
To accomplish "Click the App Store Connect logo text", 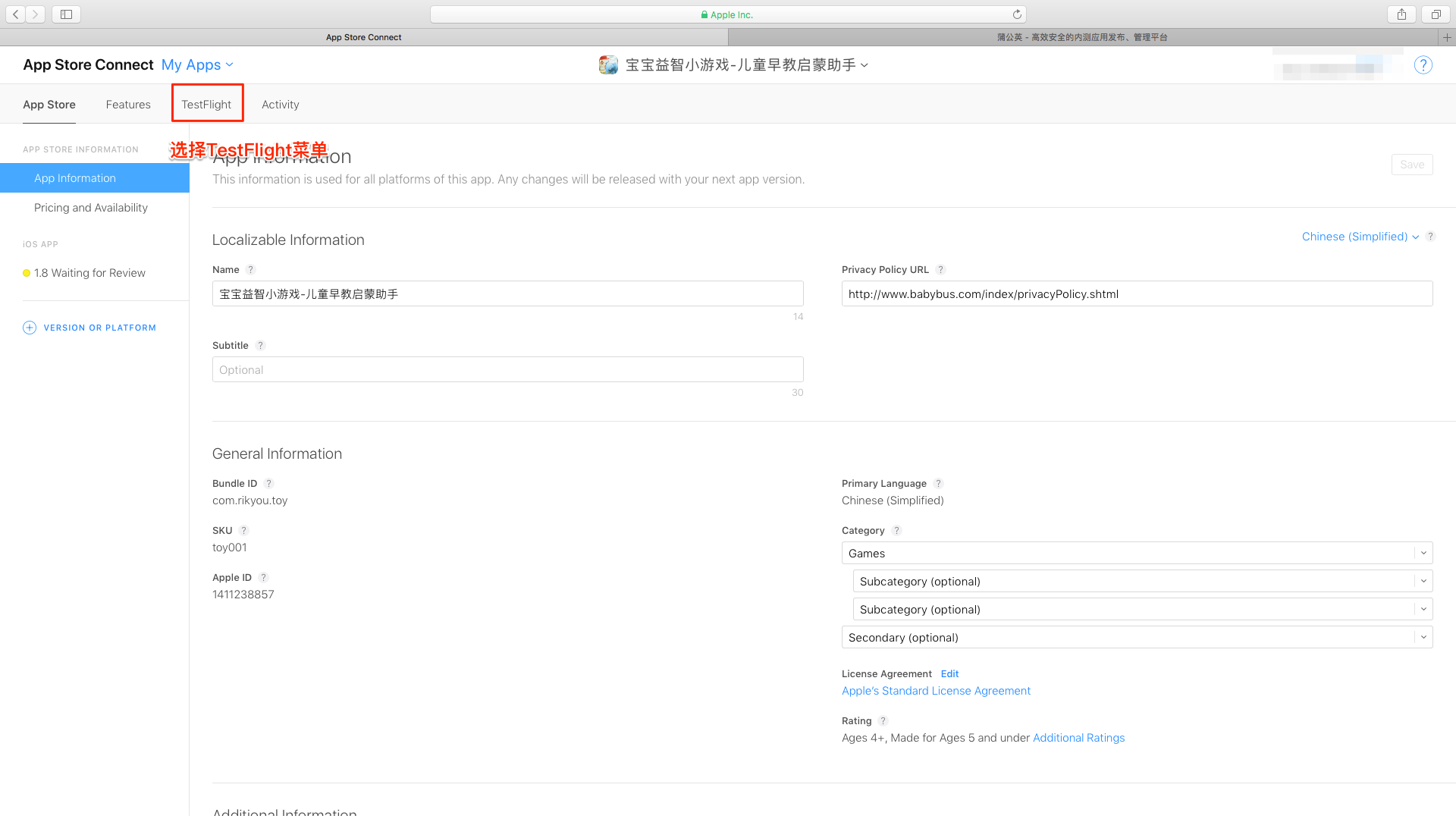I will pyautogui.click(x=88, y=65).
